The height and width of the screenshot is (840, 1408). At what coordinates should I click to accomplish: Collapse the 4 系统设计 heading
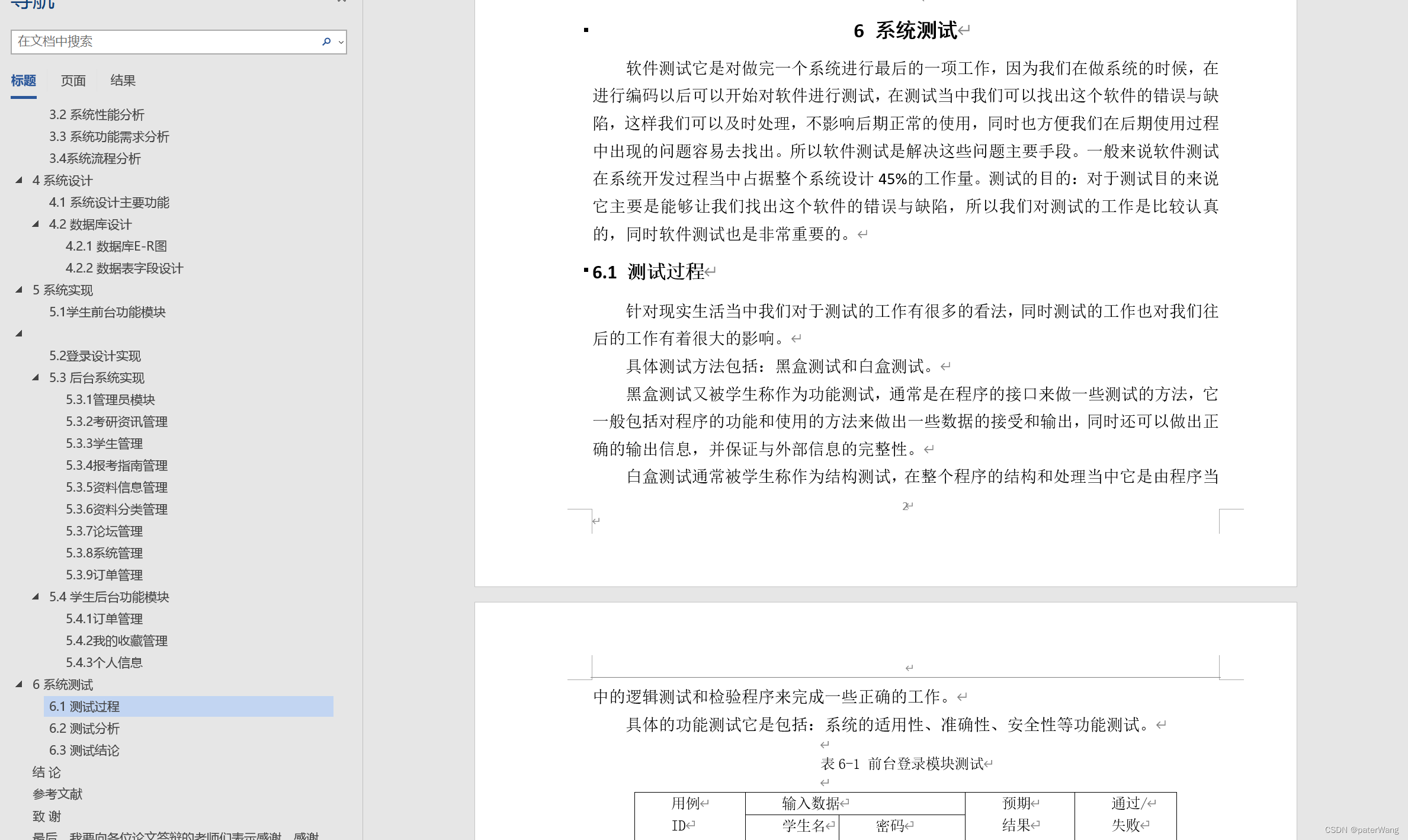pyautogui.click(x=19, y=180)
